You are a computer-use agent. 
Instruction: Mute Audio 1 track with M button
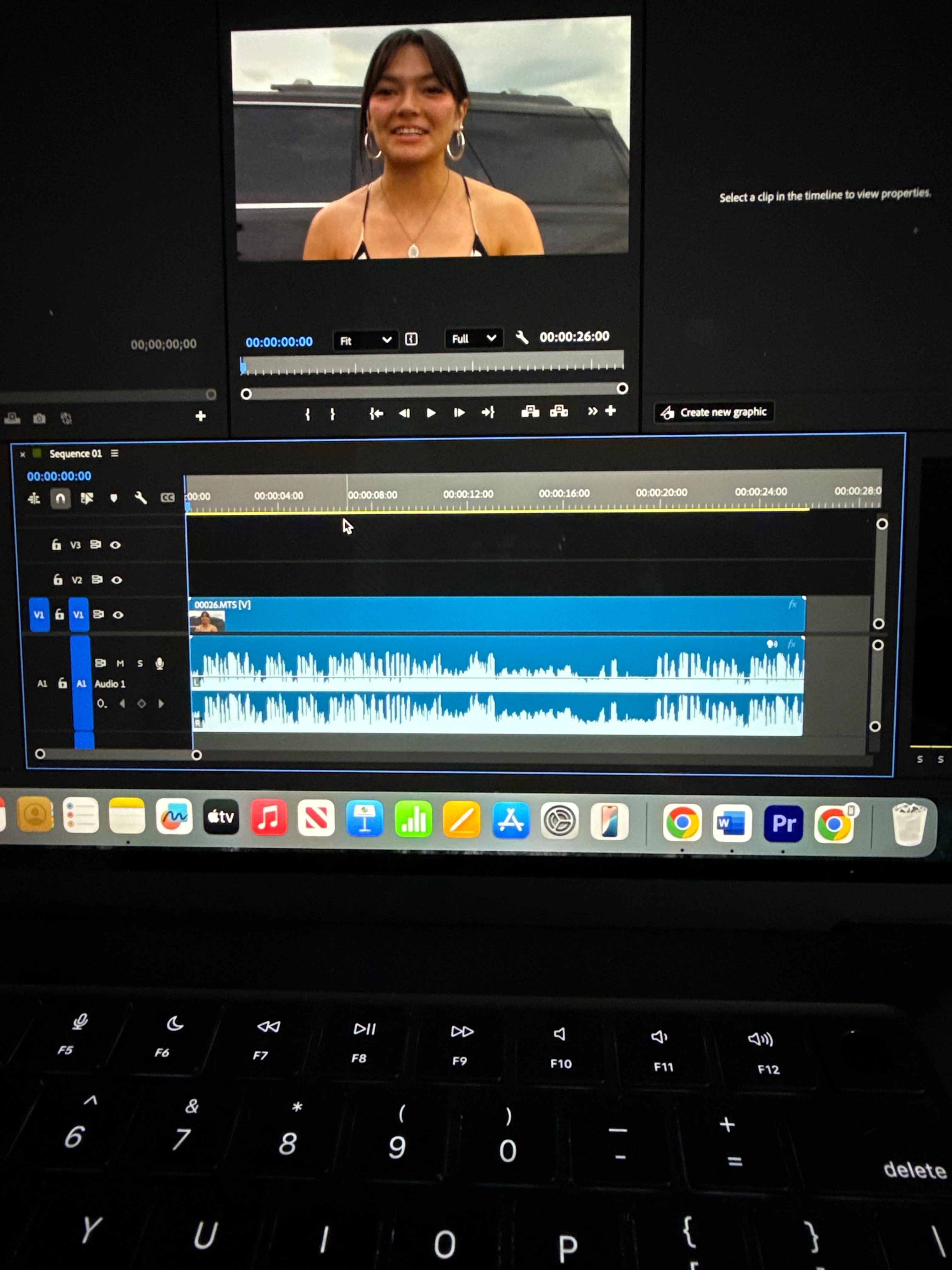tap(120, 664)
